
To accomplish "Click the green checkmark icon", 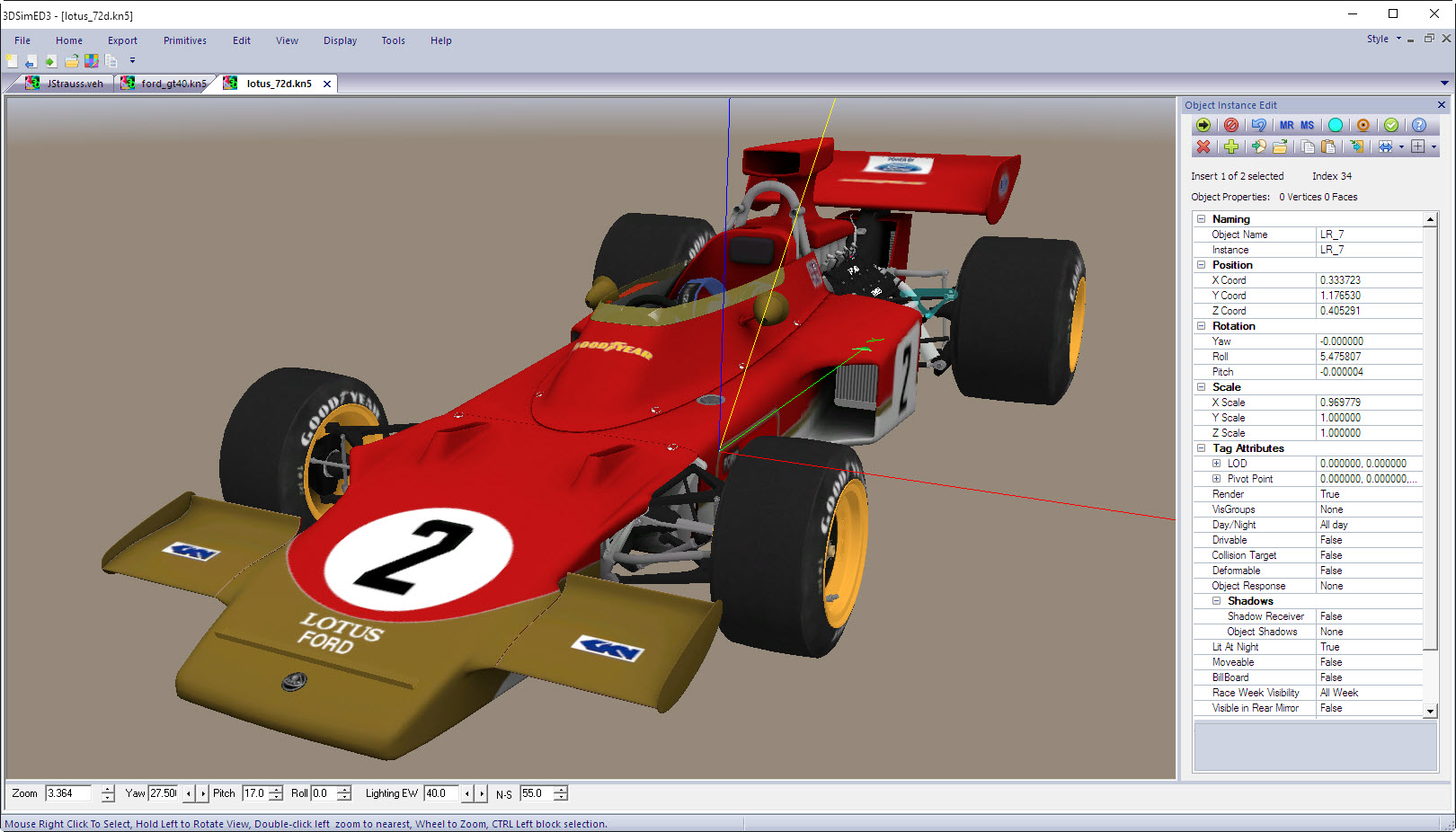I will click(x=1391, y=125).
